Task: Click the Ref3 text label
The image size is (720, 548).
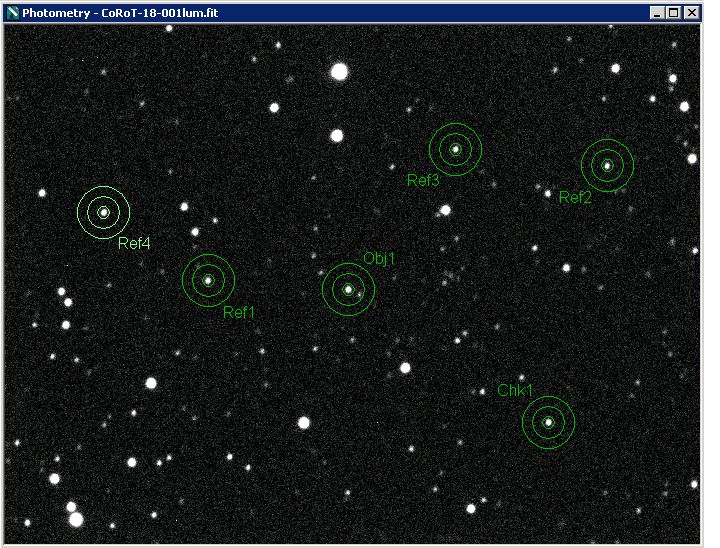Action: [x=423, y=181]
